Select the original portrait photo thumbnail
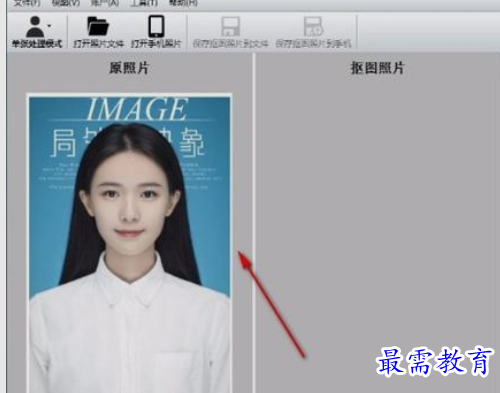Screen dimensions: 500x393 [129, 243]
